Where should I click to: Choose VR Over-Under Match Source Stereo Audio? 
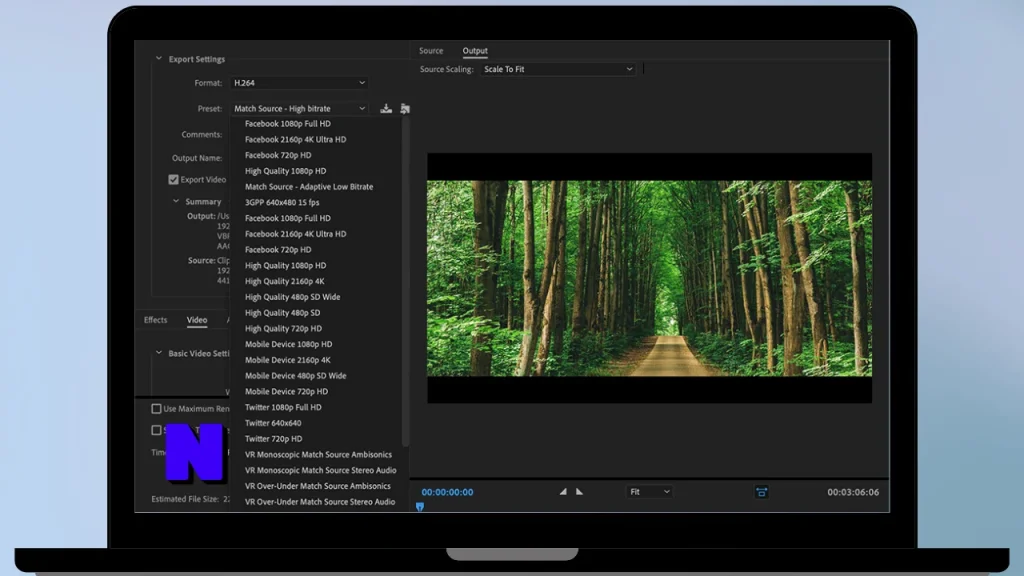[x=319, y=502]
